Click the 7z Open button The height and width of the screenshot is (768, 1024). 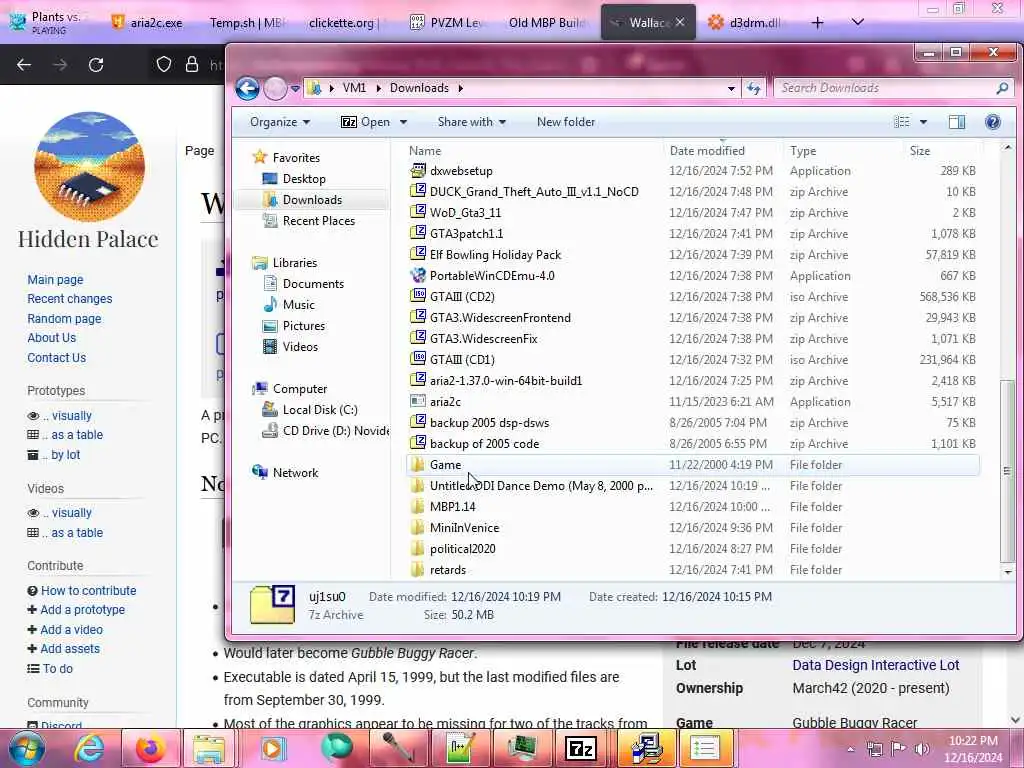(366, 122)
